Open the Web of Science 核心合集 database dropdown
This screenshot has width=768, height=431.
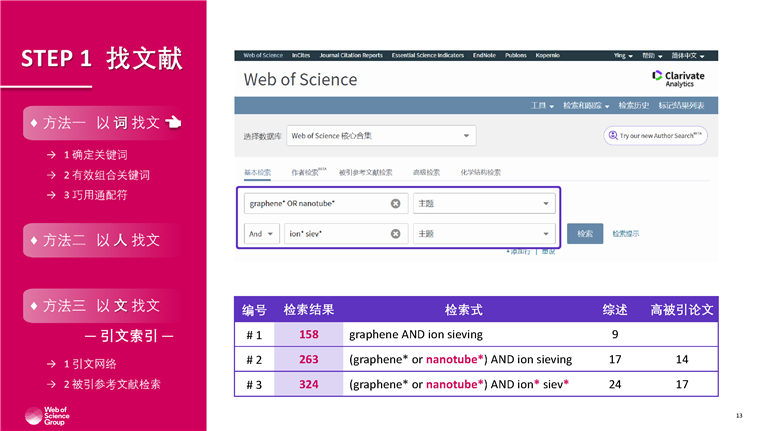(x=381, y=136)
